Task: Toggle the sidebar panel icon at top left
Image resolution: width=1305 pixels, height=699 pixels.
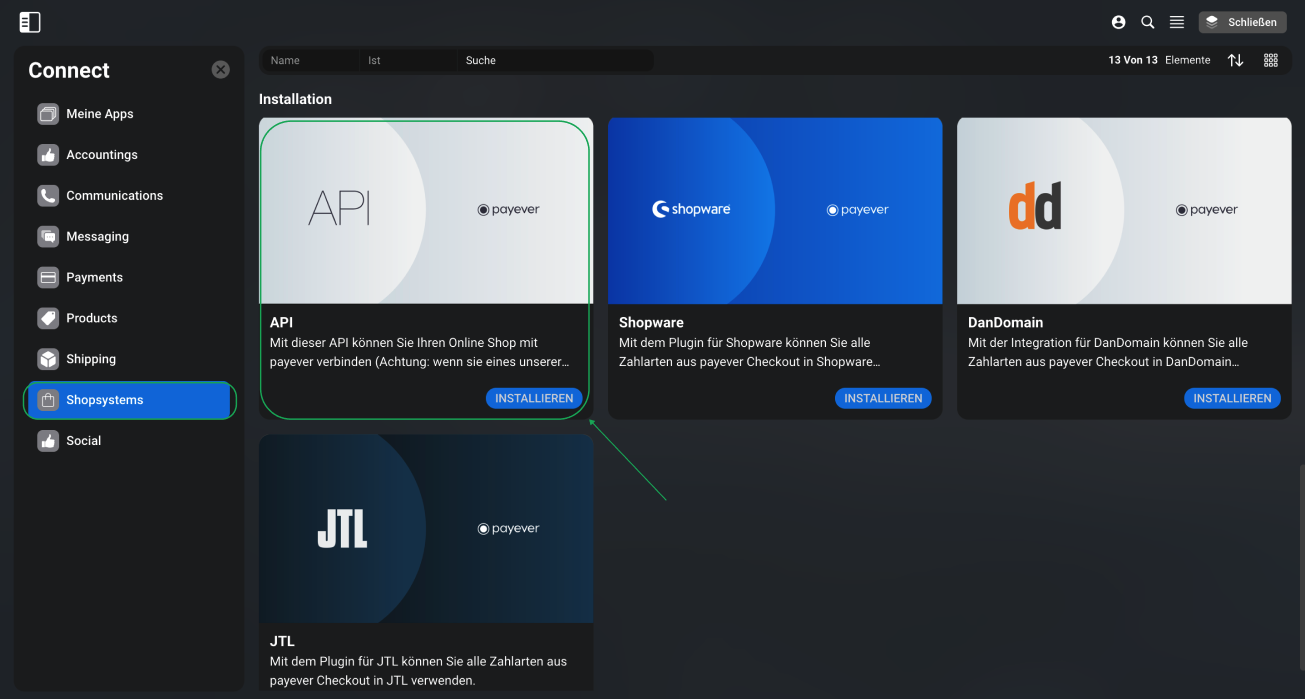Action: tap(30, 22)
